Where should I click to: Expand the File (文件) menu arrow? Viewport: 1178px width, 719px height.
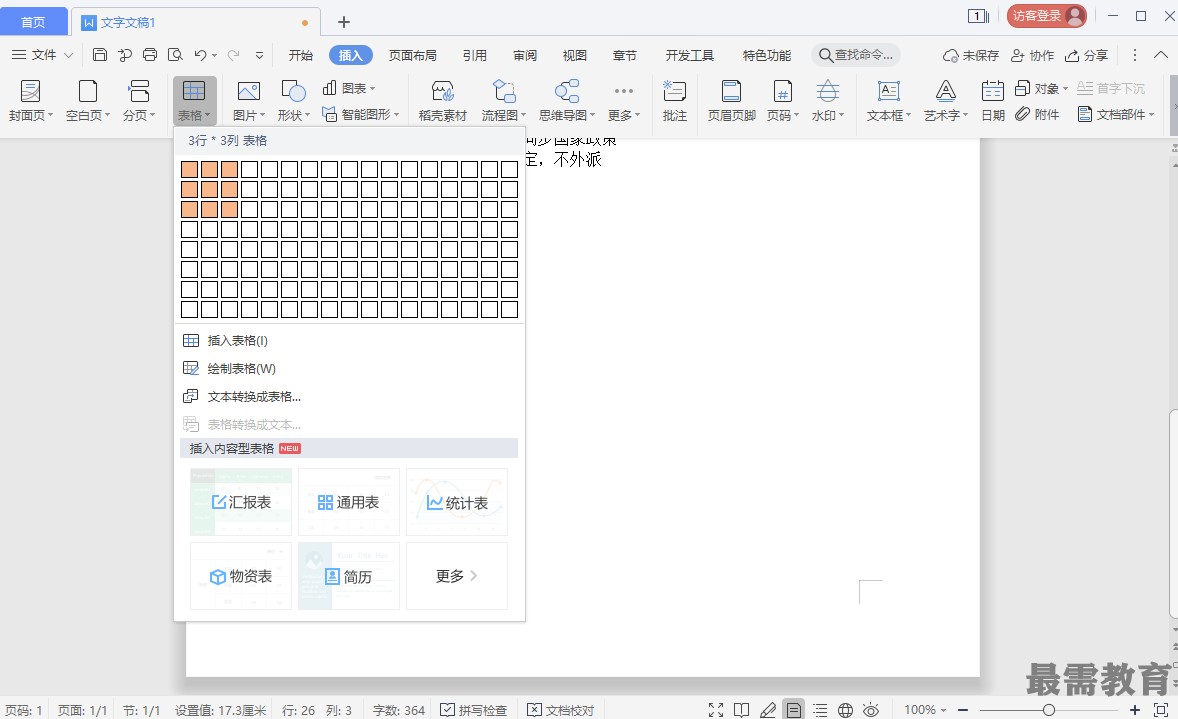(68, 55)
